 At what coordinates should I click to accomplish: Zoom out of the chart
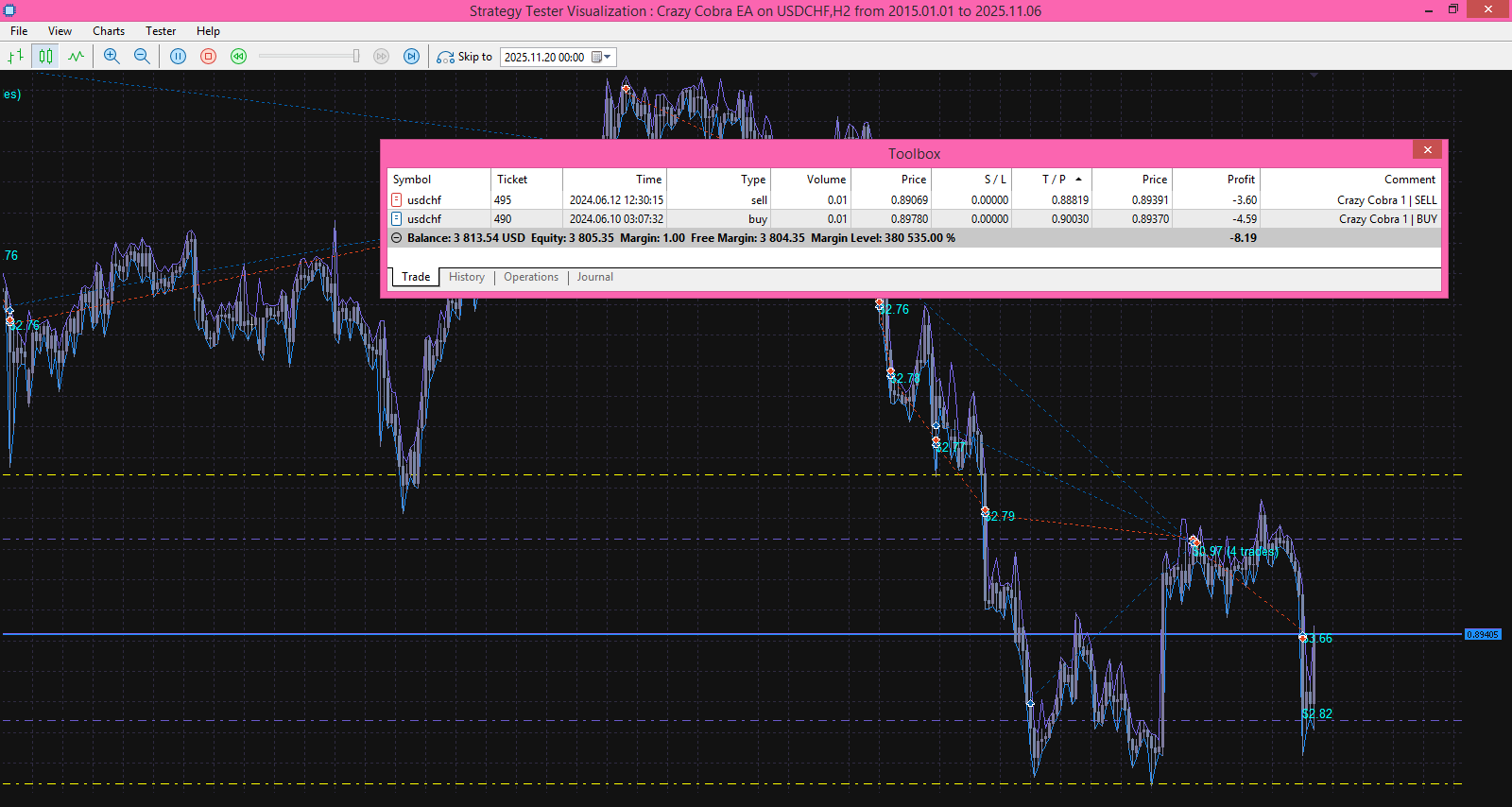coord(142,57)
